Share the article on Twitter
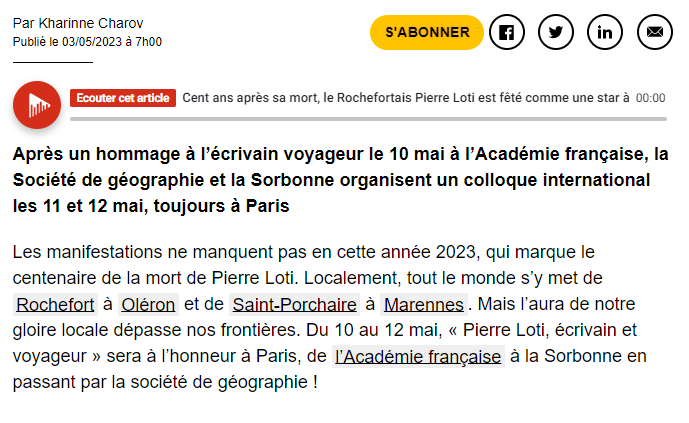Screen dimensions: 689x423 point(556,32)
